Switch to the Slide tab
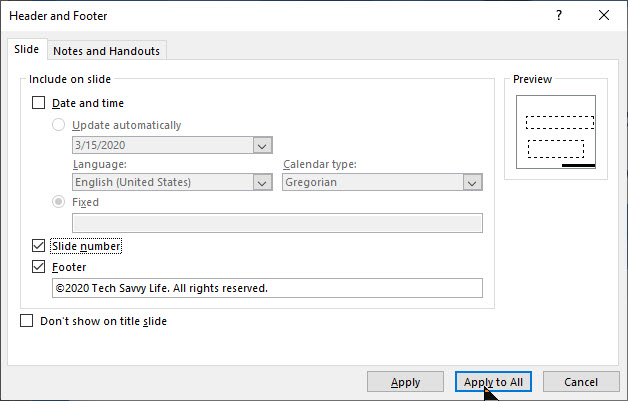The height and width of the screenshot is (401, 628). point(25,50)
